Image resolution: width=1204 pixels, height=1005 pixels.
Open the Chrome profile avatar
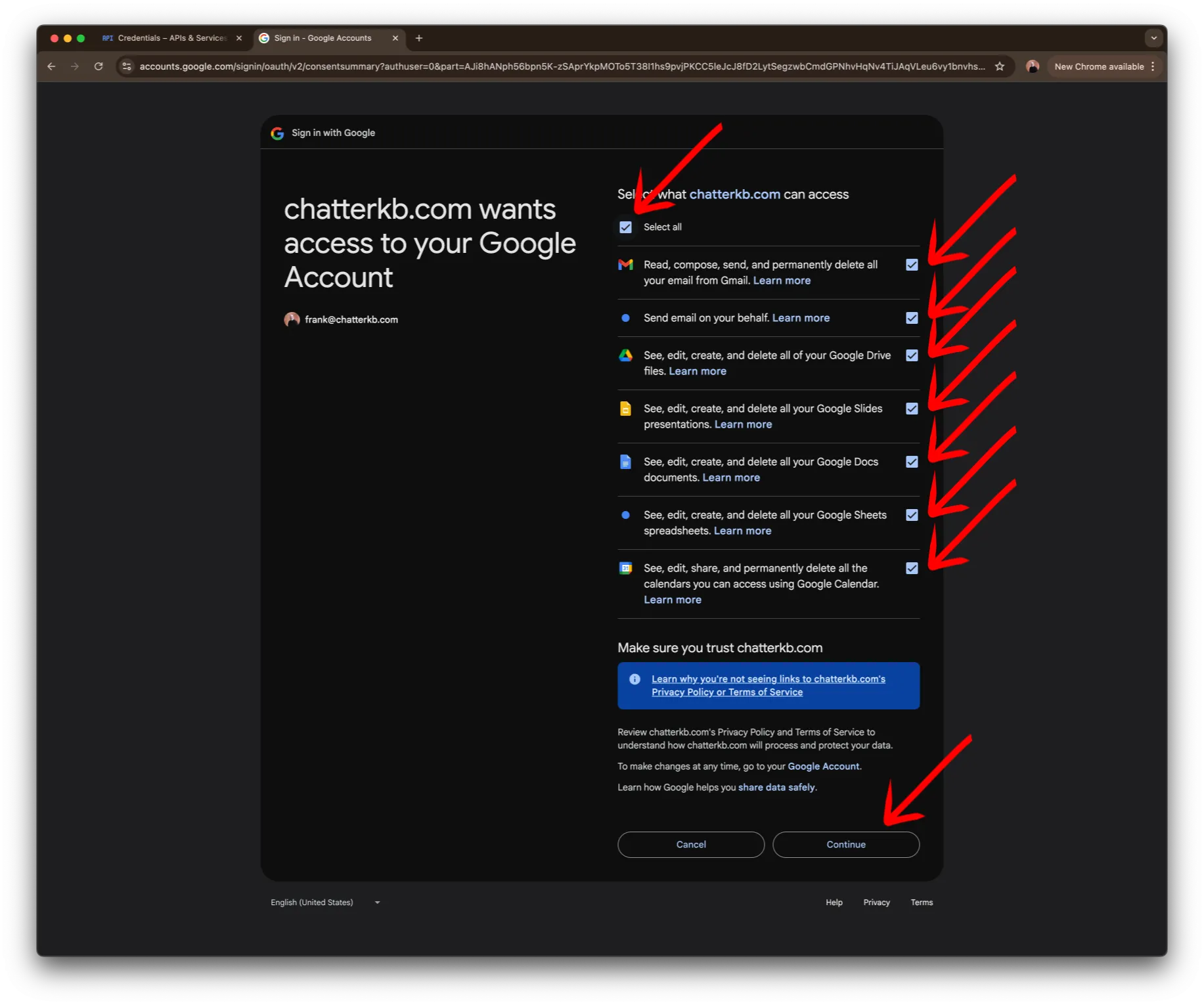(1033, 66)
